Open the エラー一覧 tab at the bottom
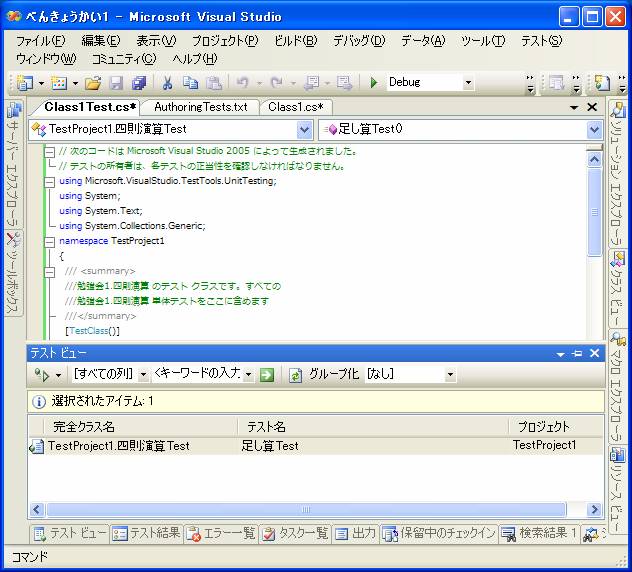 tap(221, 533)
